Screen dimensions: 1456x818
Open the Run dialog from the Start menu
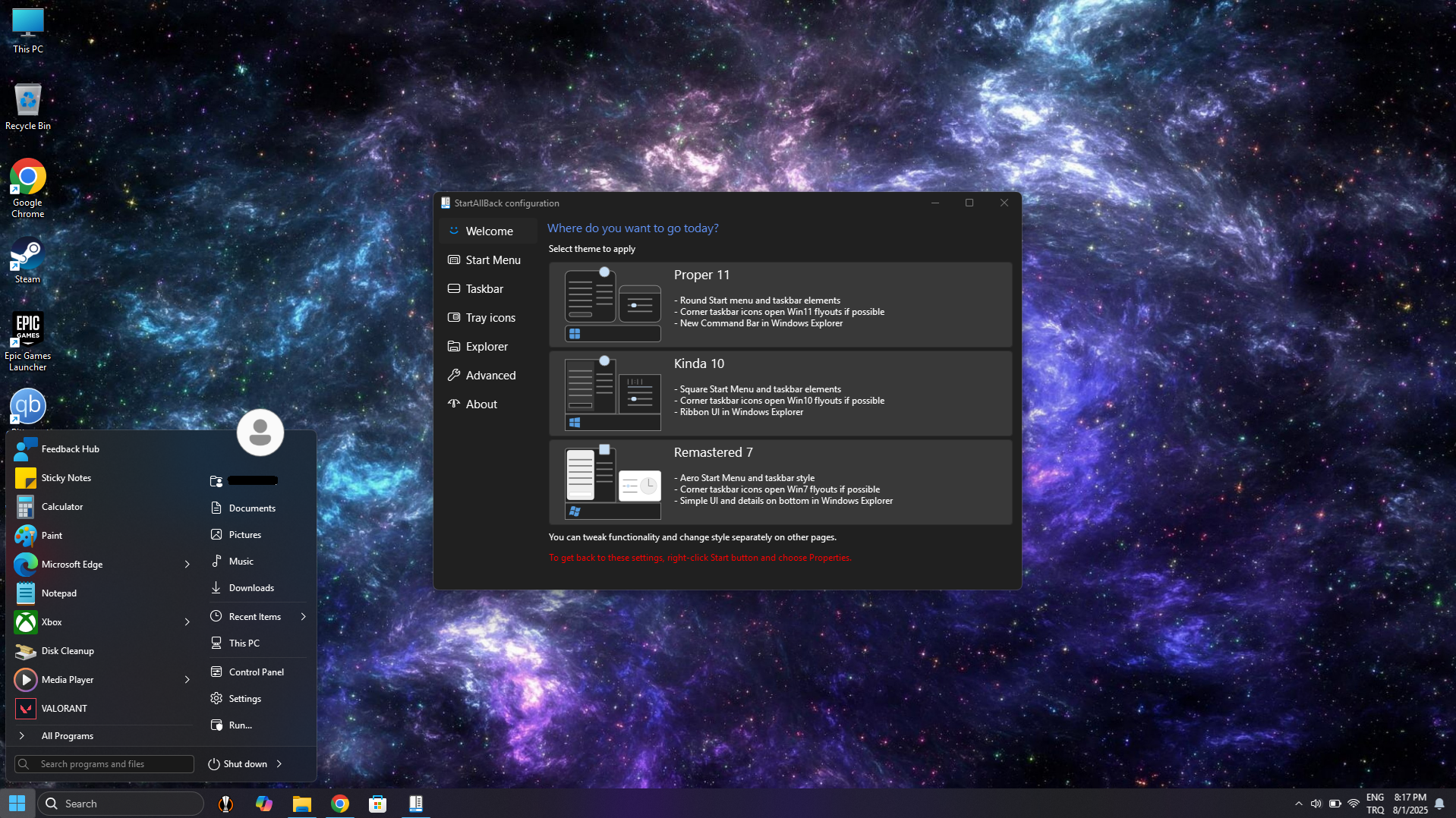point(258,725)
